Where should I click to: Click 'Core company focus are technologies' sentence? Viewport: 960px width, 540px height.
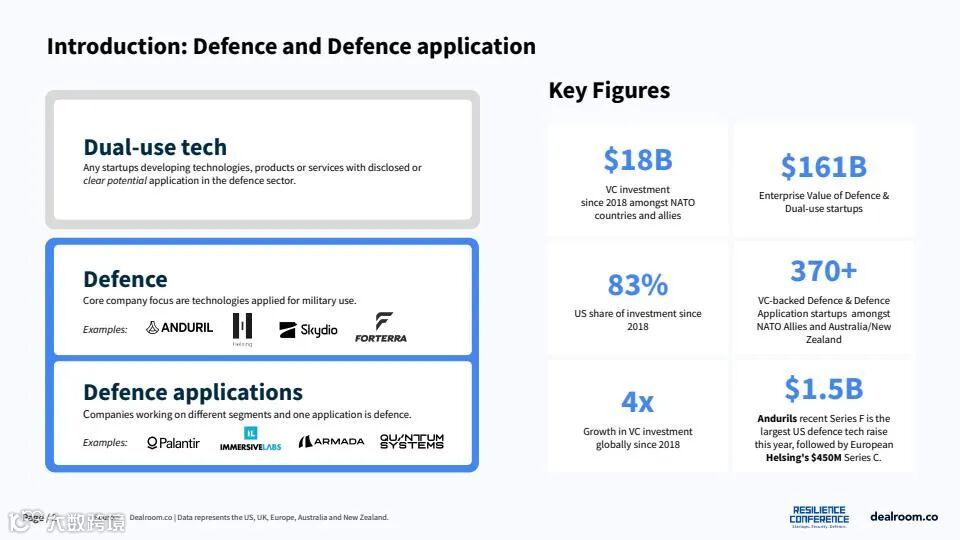[x=219, y=301]
